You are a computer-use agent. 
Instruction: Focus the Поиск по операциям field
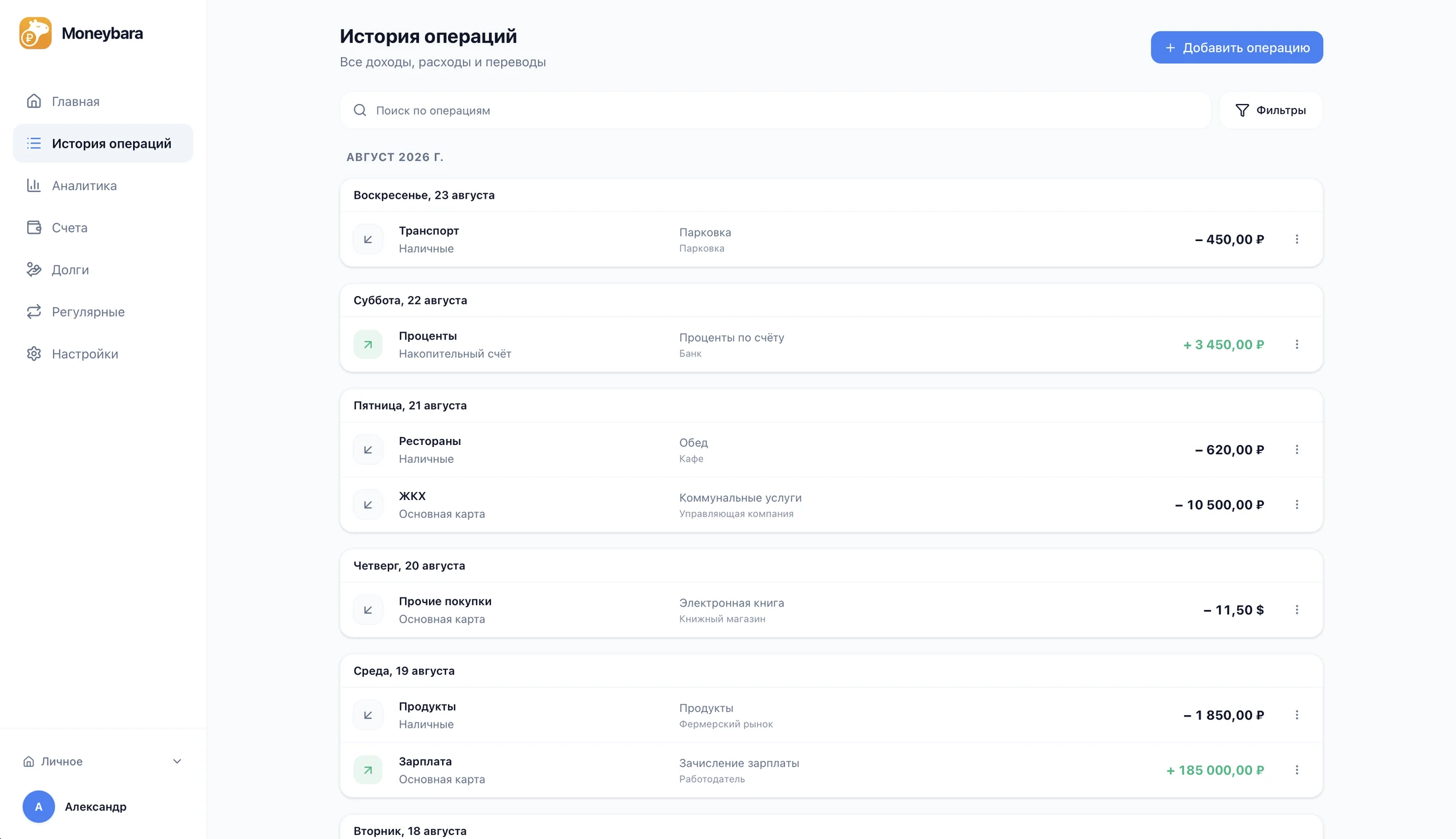click(x=775, y=110)
